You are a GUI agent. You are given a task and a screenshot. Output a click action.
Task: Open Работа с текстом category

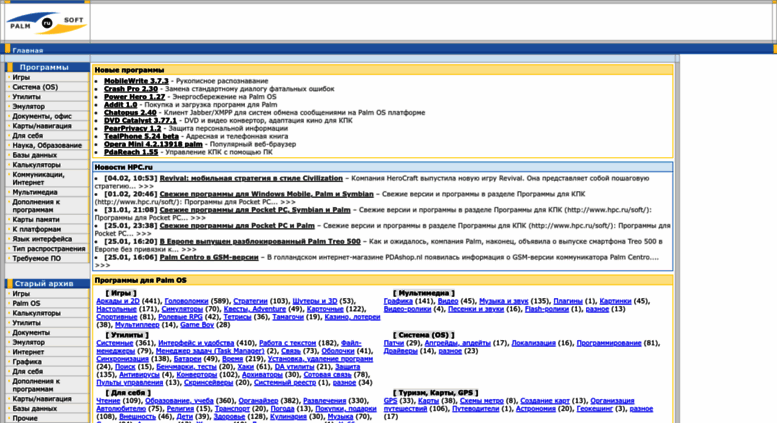[x=287, y=343]
